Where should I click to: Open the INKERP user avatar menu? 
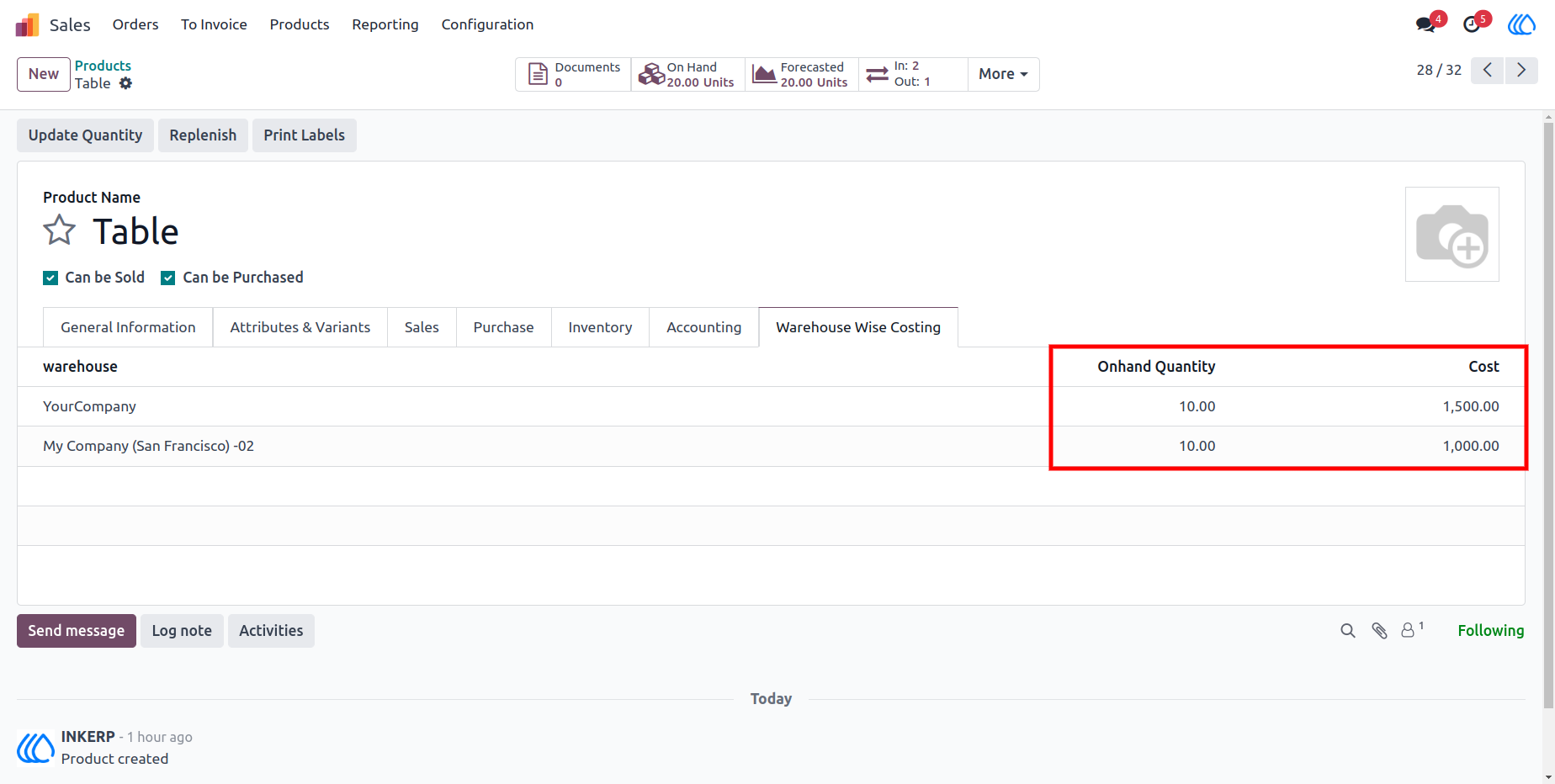pyautogui.click(x=1521, y=24)
